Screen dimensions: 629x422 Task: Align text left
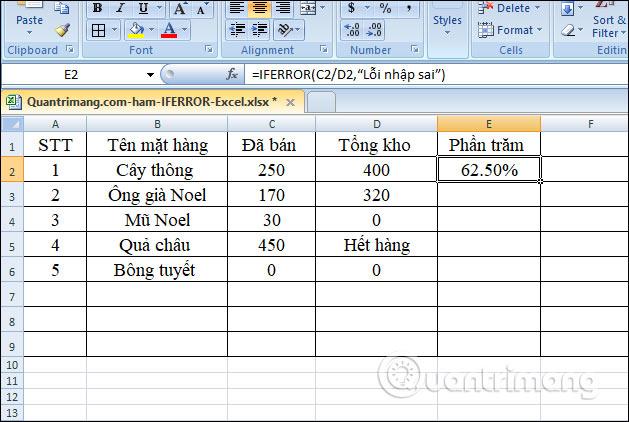coord(237,8)
